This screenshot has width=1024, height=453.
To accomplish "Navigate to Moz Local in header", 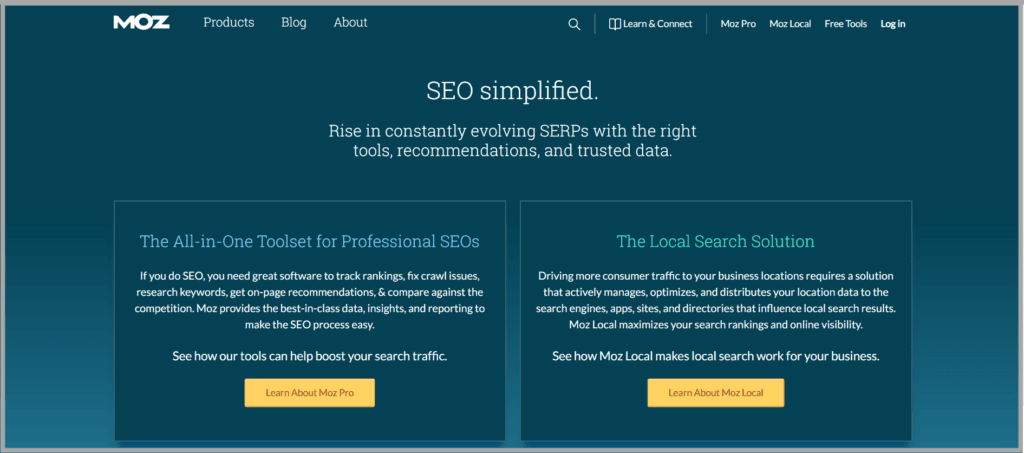I will [790, 24].
